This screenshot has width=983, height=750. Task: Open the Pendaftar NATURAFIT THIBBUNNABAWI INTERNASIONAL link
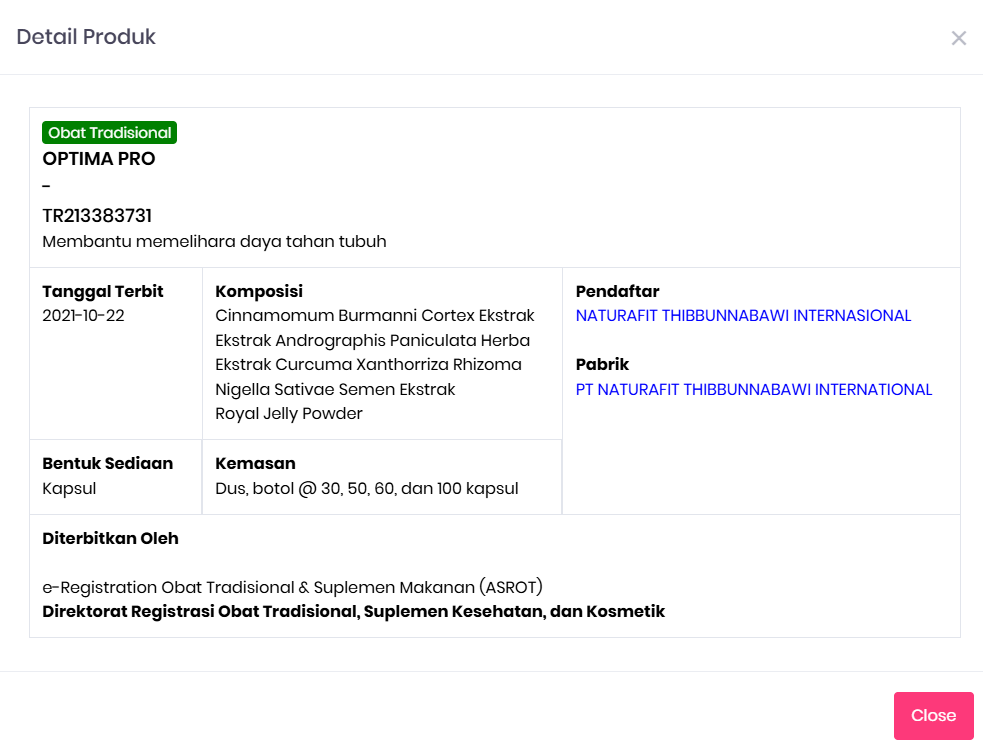[x=743, y=316]
